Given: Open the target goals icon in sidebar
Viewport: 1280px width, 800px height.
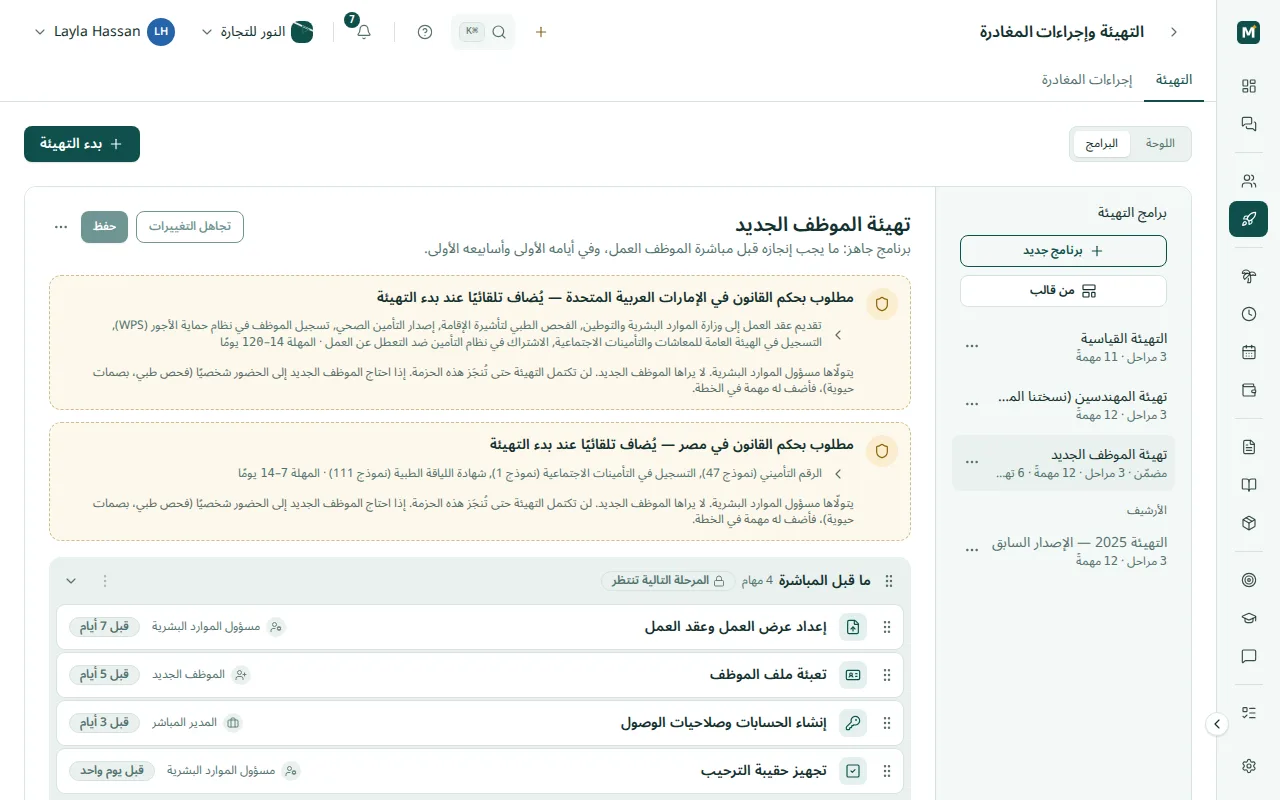Looking at the screenshot, I should click(1248, 580).
